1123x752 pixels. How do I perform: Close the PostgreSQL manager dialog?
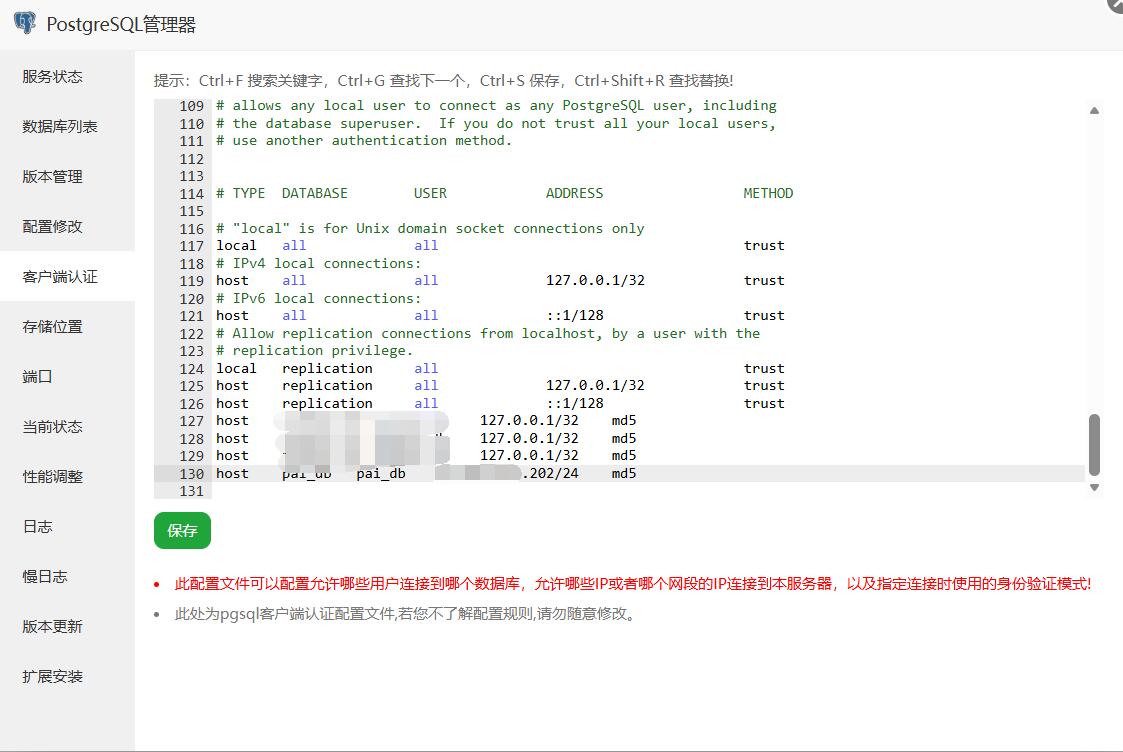(x=1116, y=4)
